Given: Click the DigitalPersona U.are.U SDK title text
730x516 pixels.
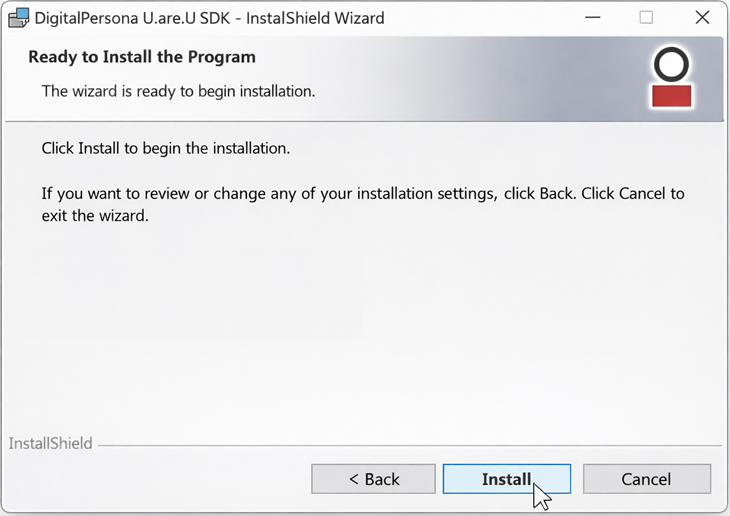Looking at the screenshot, I should pyautogui.click(x=209, y=18).
